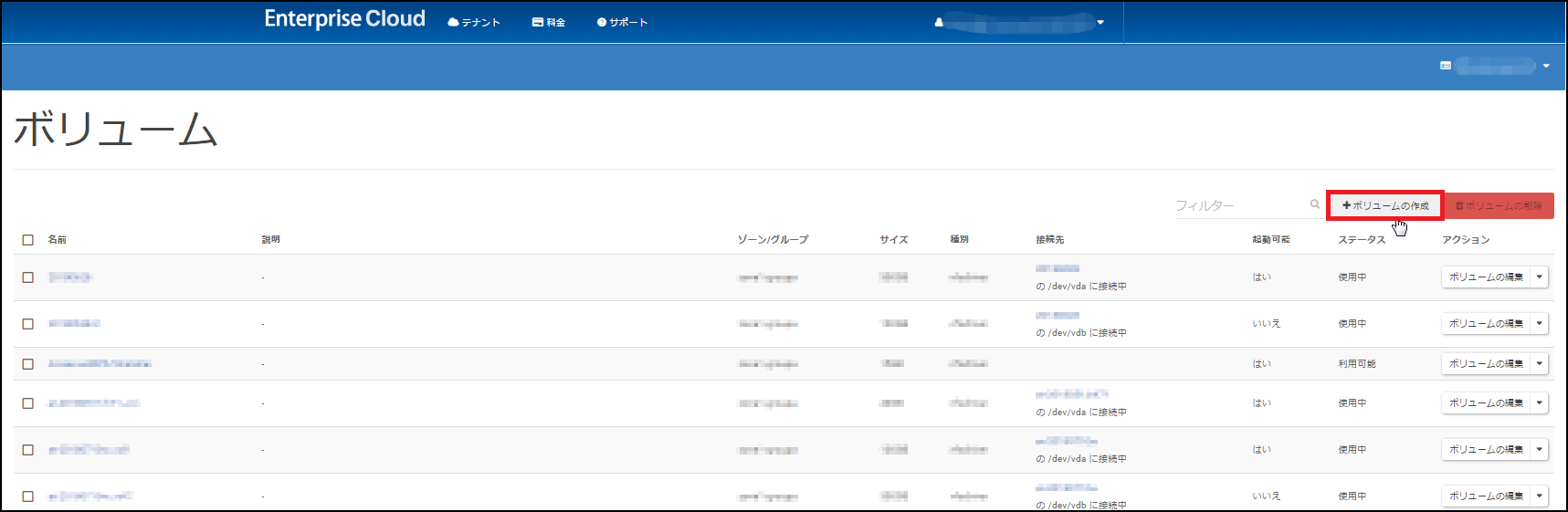Expand action dropdown arrow in first row
Viewport: 1568px width, 512px height.
click(x=1539, y=277)
